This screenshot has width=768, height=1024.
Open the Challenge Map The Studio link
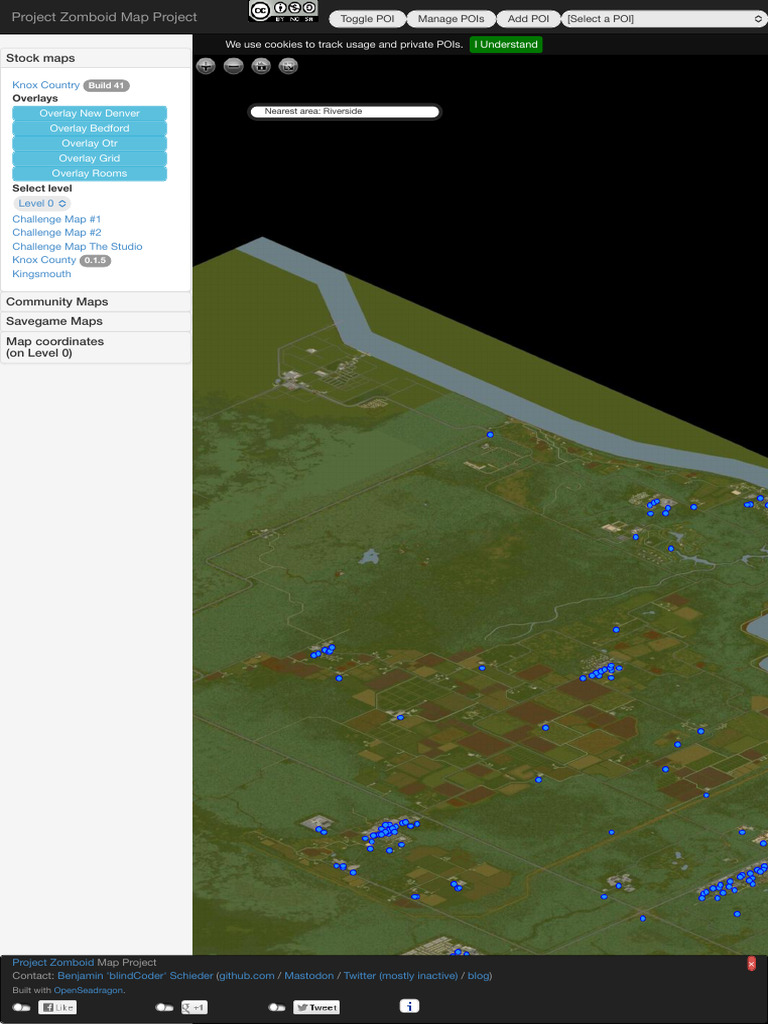pos(77,246)
